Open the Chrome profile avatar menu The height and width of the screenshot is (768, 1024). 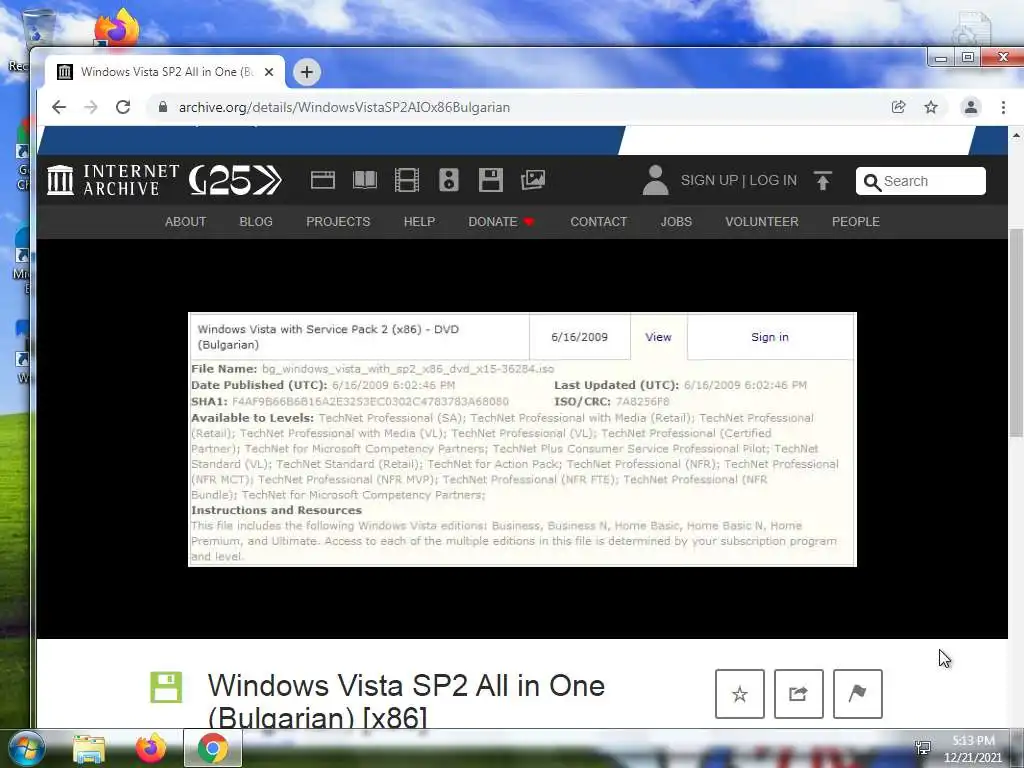pyautogui.click(x=971, y=107)
